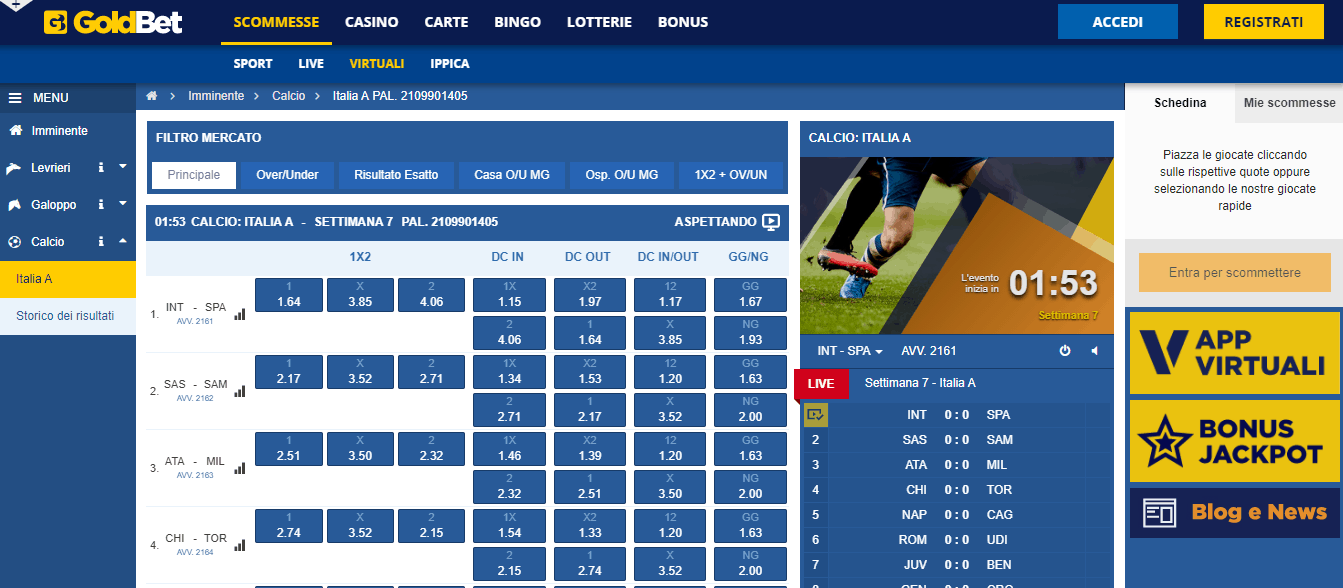This screenshot has height=588, width=1343.
Task: Select draw X 3.85 for INT - SPA
Action: [360, 295]
